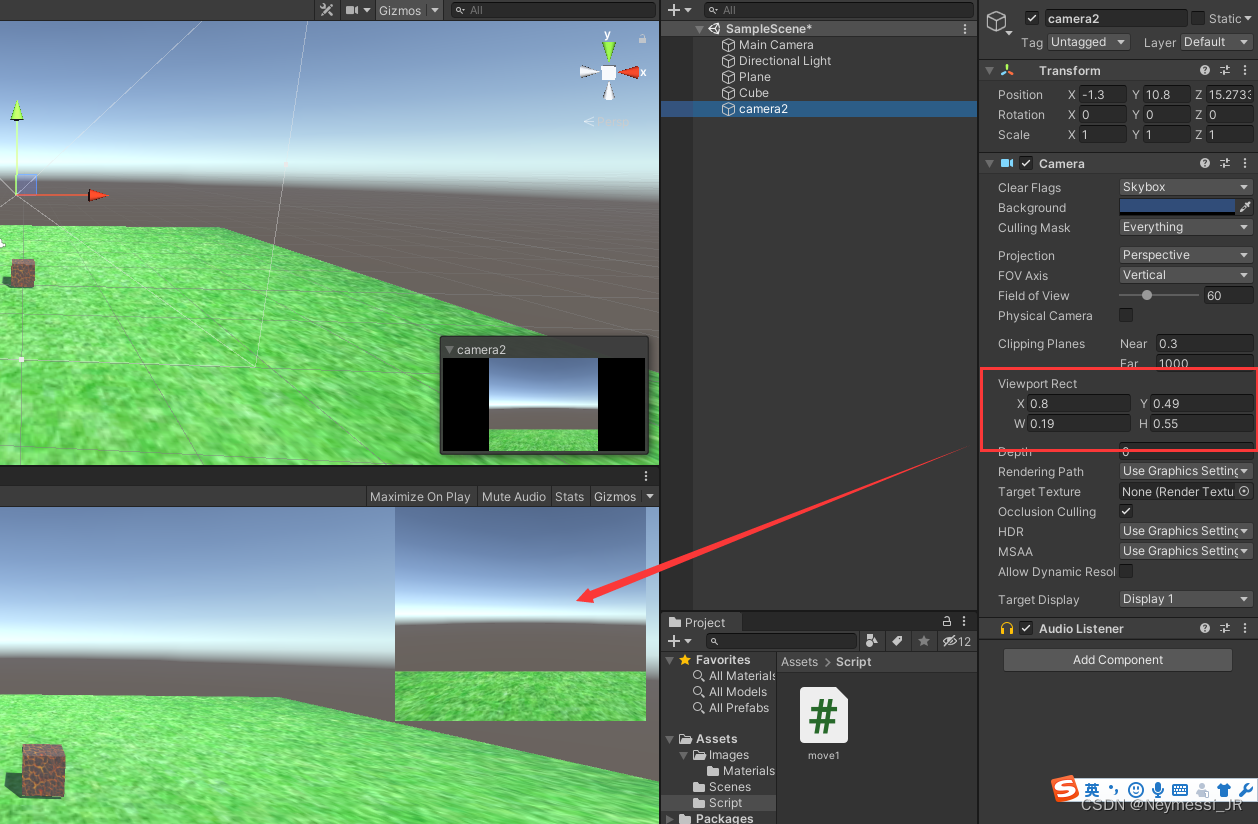Open Camera component presets icon

1225,163
